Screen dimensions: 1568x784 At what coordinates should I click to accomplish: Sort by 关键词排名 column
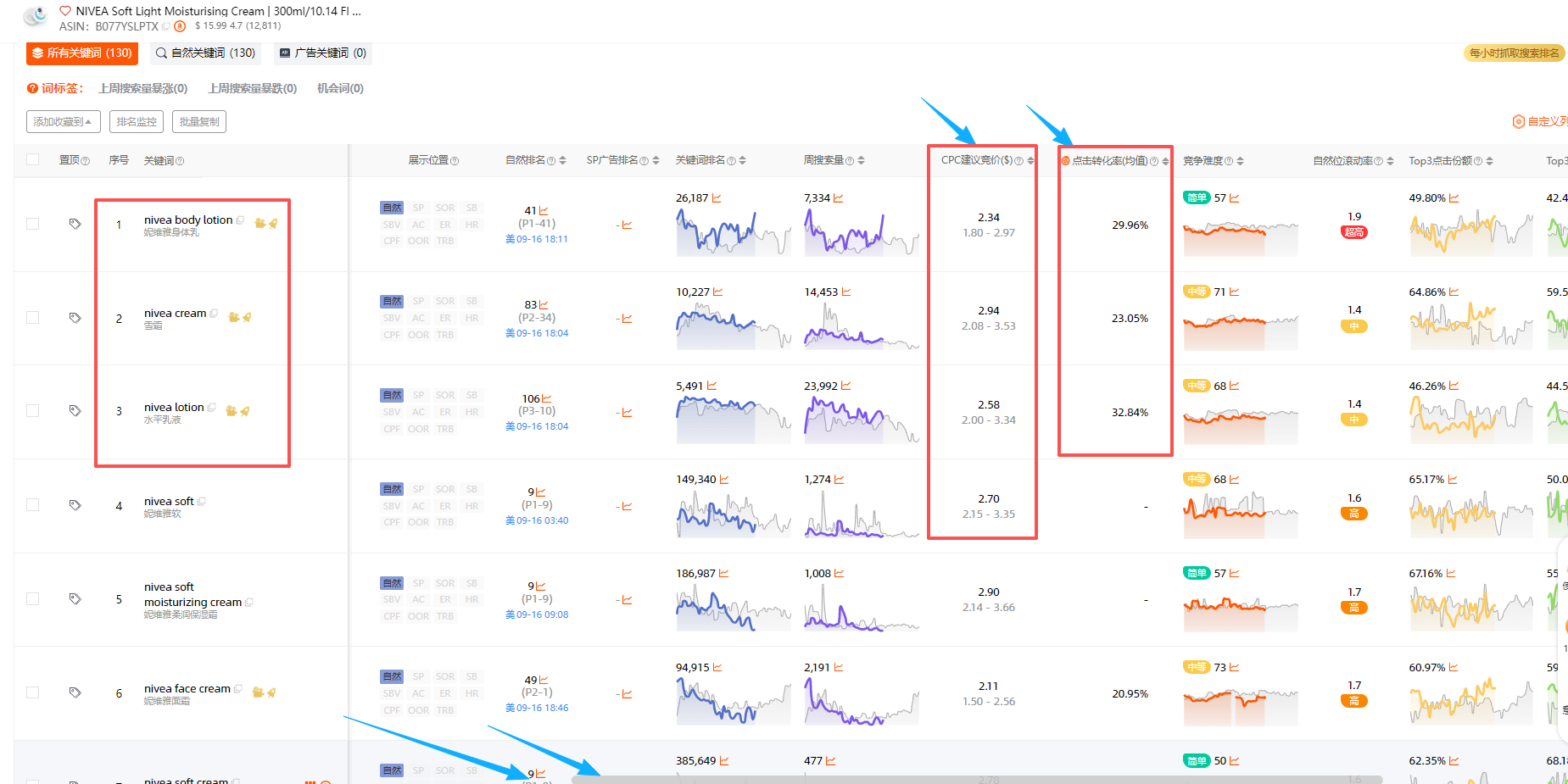click(x=742, y=161)
